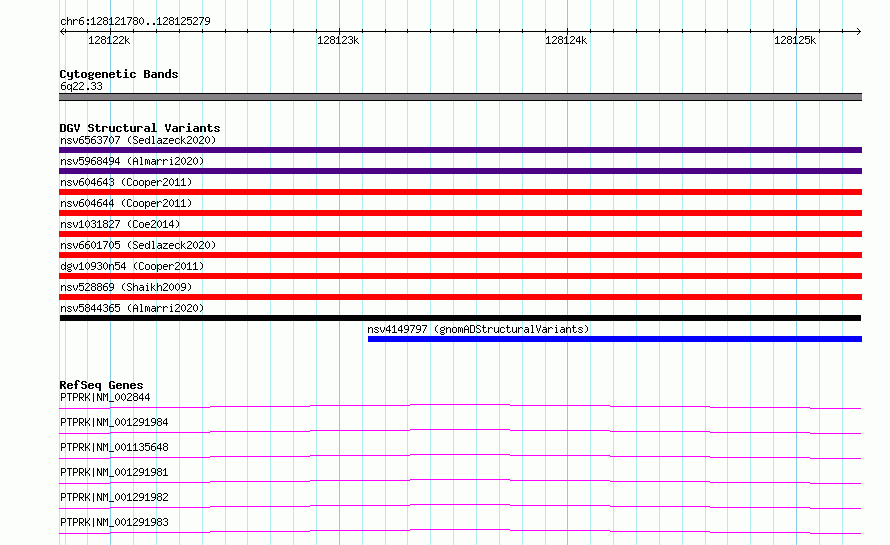
Task: Select the red bar for nsv6601705
Action: (460, 255)
